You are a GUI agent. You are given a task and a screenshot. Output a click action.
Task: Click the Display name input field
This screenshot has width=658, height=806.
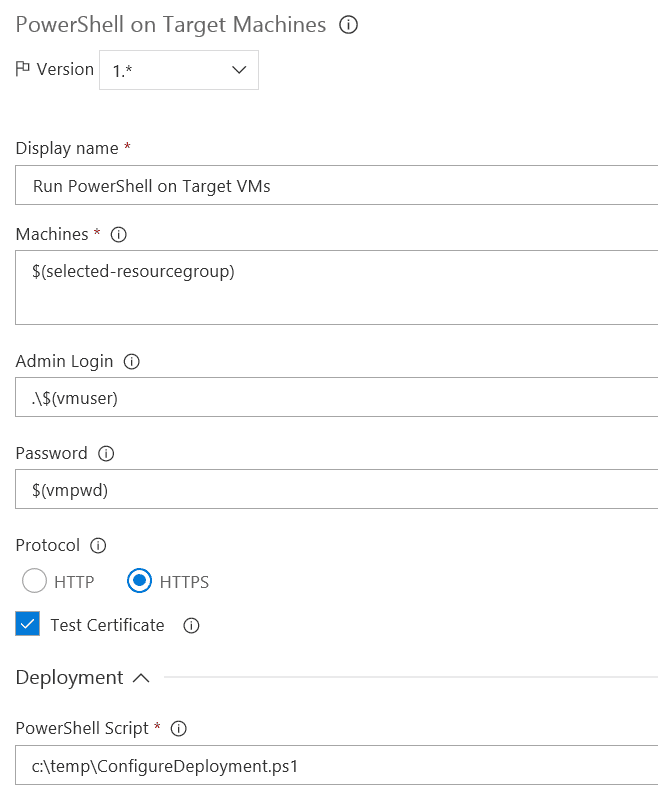tap(337, 185)
